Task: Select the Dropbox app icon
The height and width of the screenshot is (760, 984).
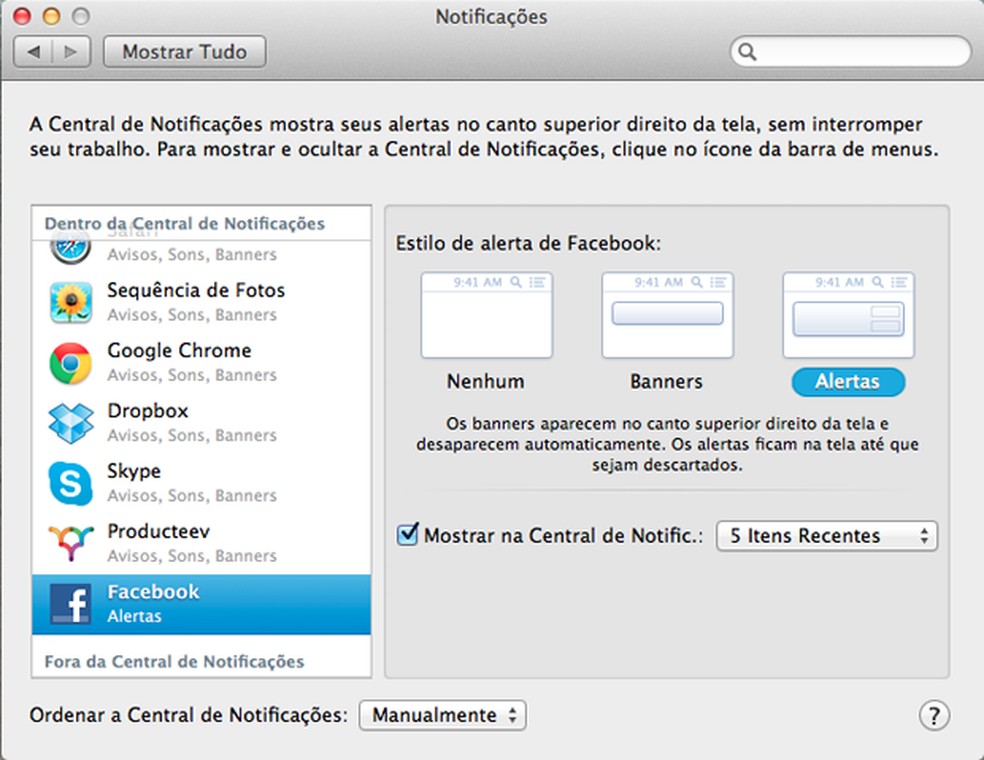Action: pos(69,422)
